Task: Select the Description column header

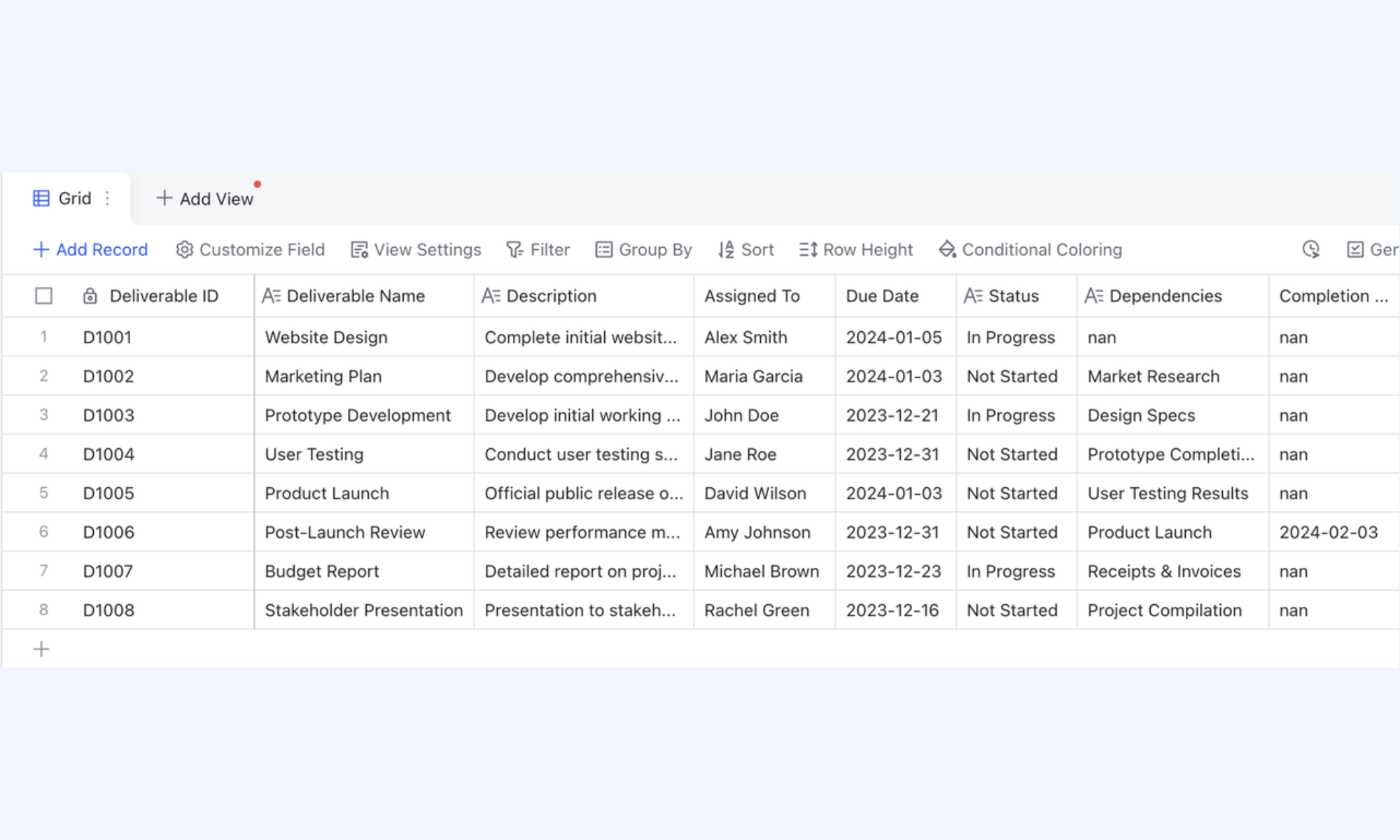Action: [x=584, y=296]
